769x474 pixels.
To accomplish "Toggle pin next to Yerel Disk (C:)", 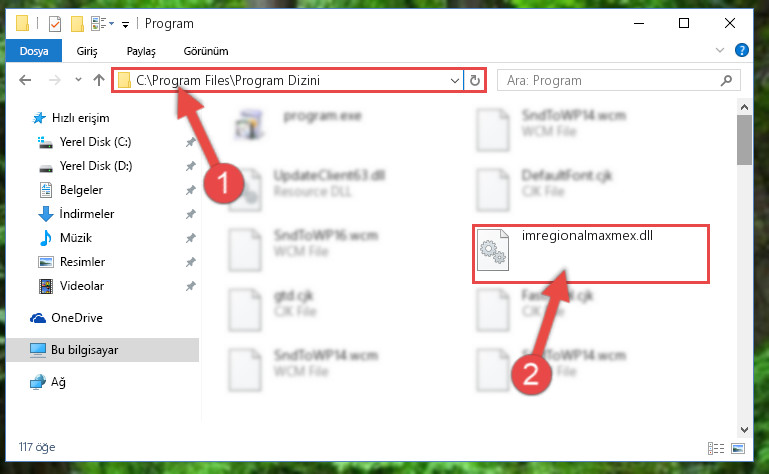I will (x=190, y=142).
